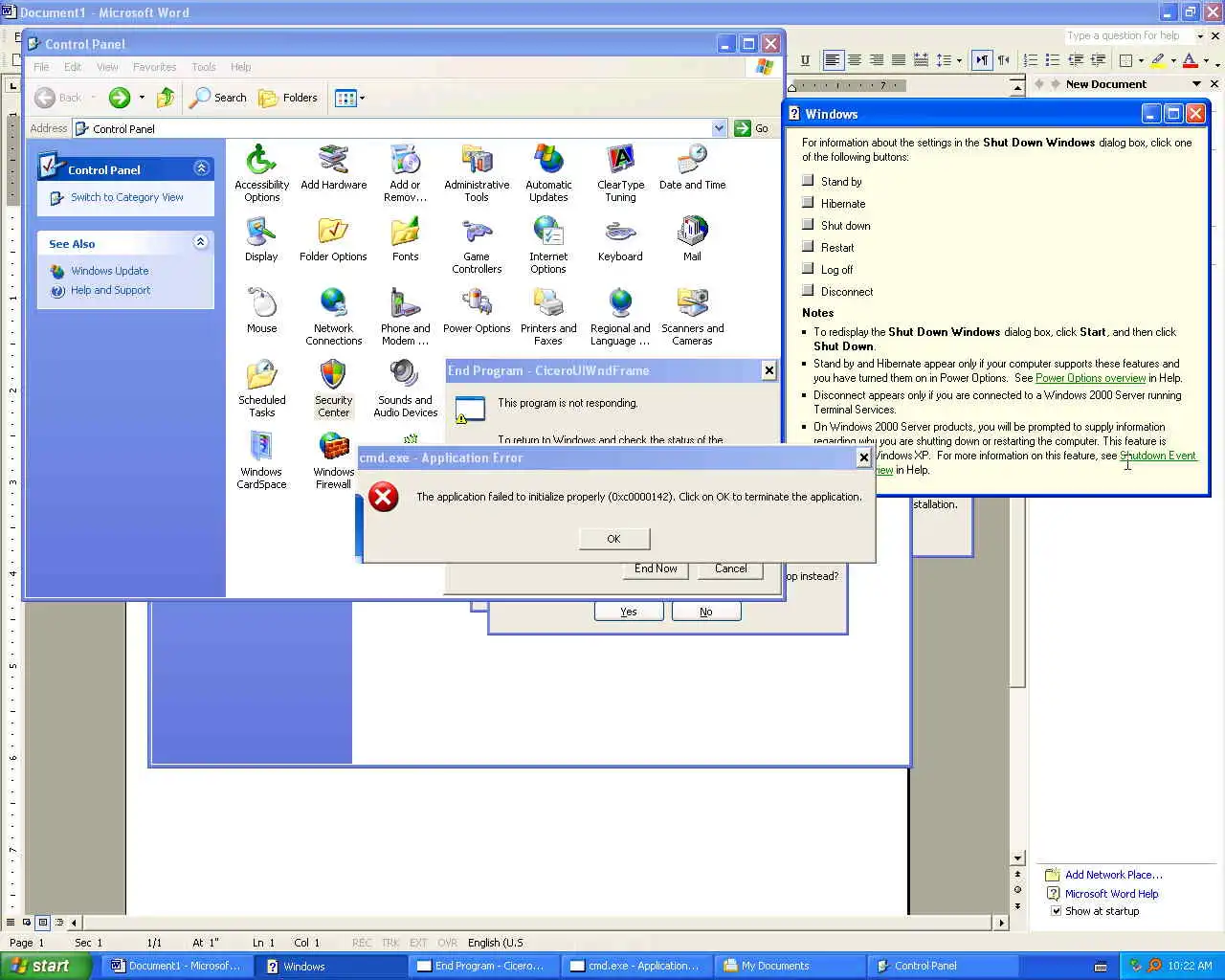Open Administrative Tools icon
Viewport: 1225px width, 980px height.
(477, 172)
